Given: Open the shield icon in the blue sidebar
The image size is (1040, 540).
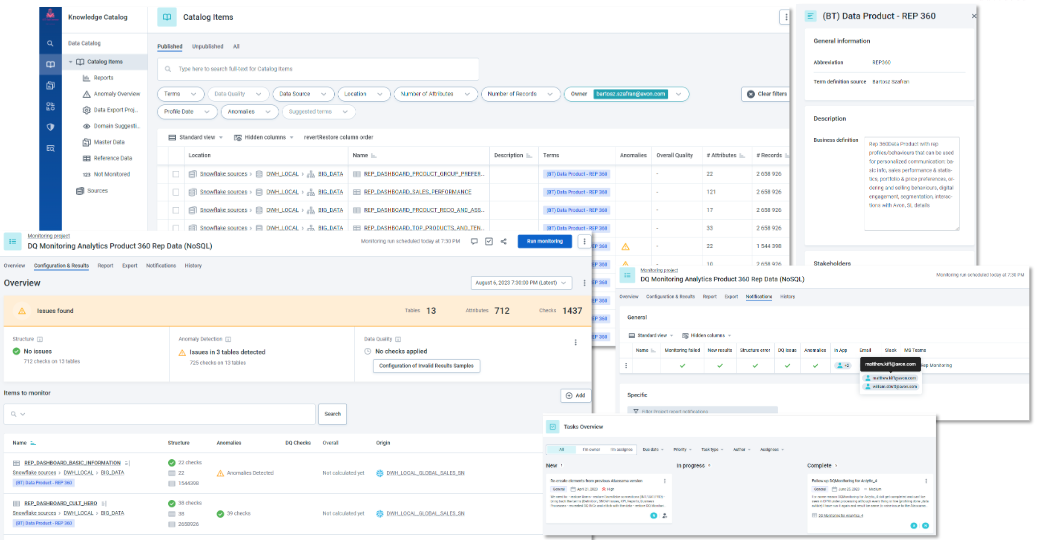Looking at the screenshot, I should point(50,127).
